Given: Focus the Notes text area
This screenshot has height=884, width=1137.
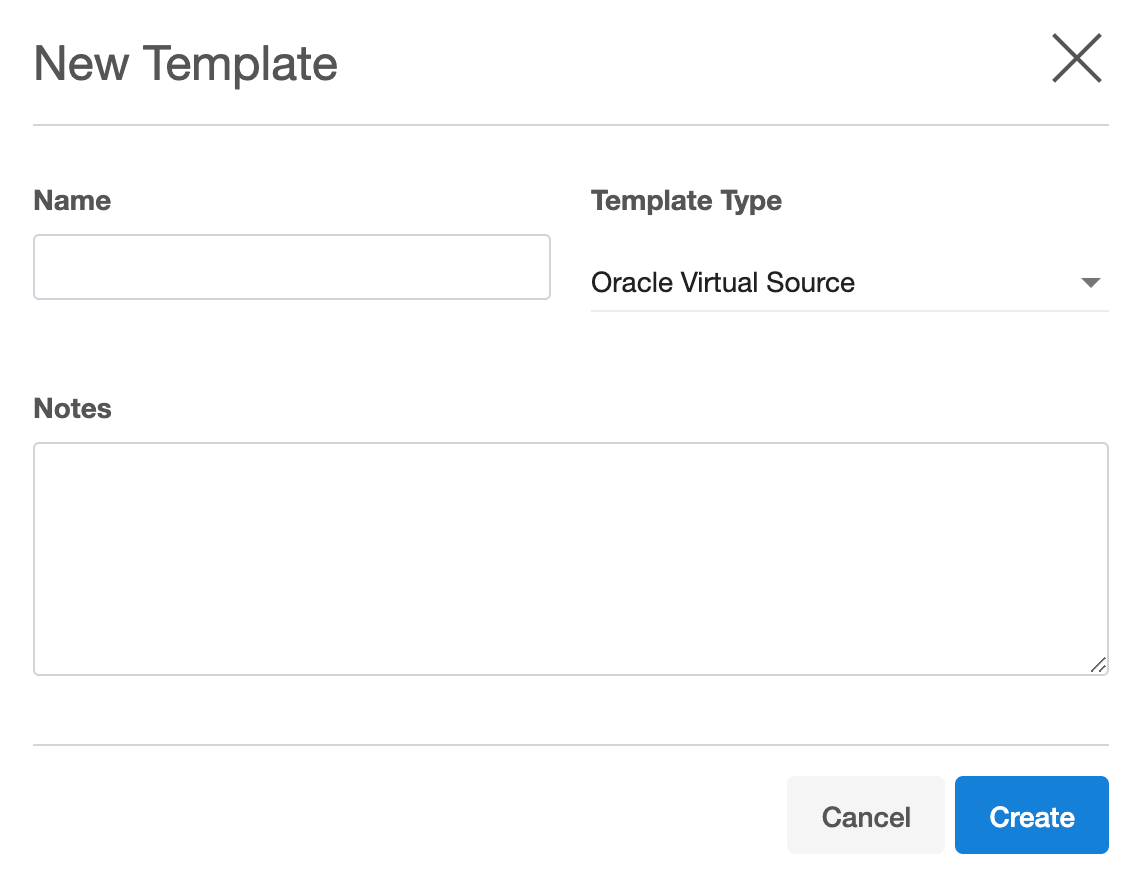Looking at the screenshot, I should (x=570, y=558).
